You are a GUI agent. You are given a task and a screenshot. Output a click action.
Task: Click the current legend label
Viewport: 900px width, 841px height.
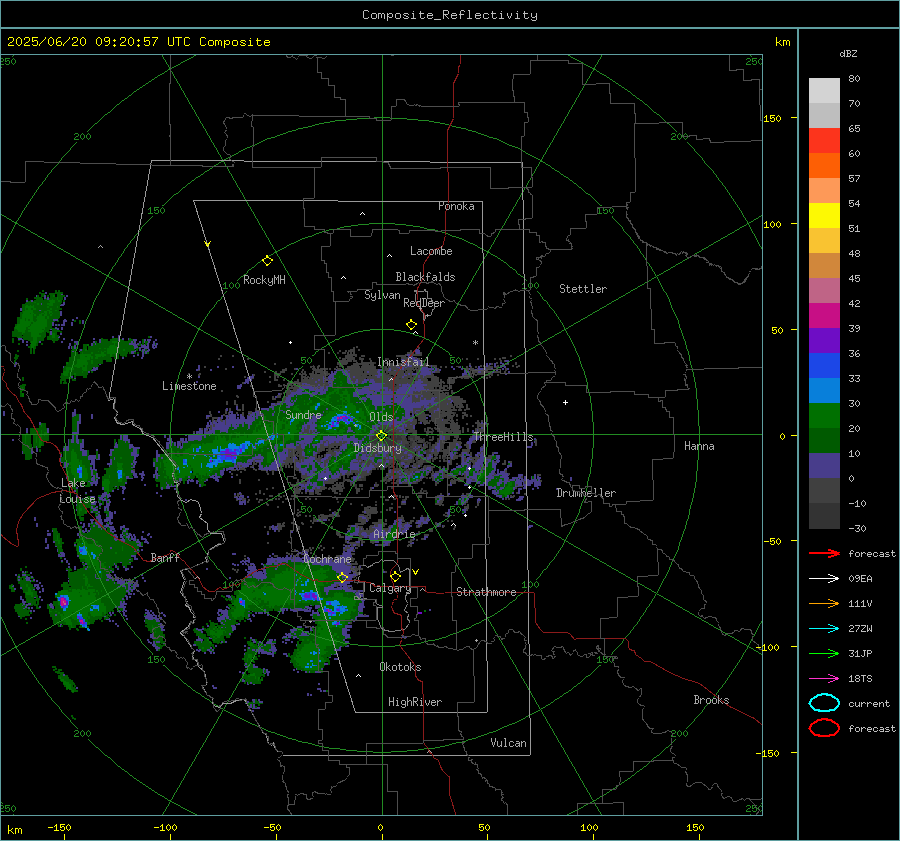pyautogui.click(x=869, y=703)
